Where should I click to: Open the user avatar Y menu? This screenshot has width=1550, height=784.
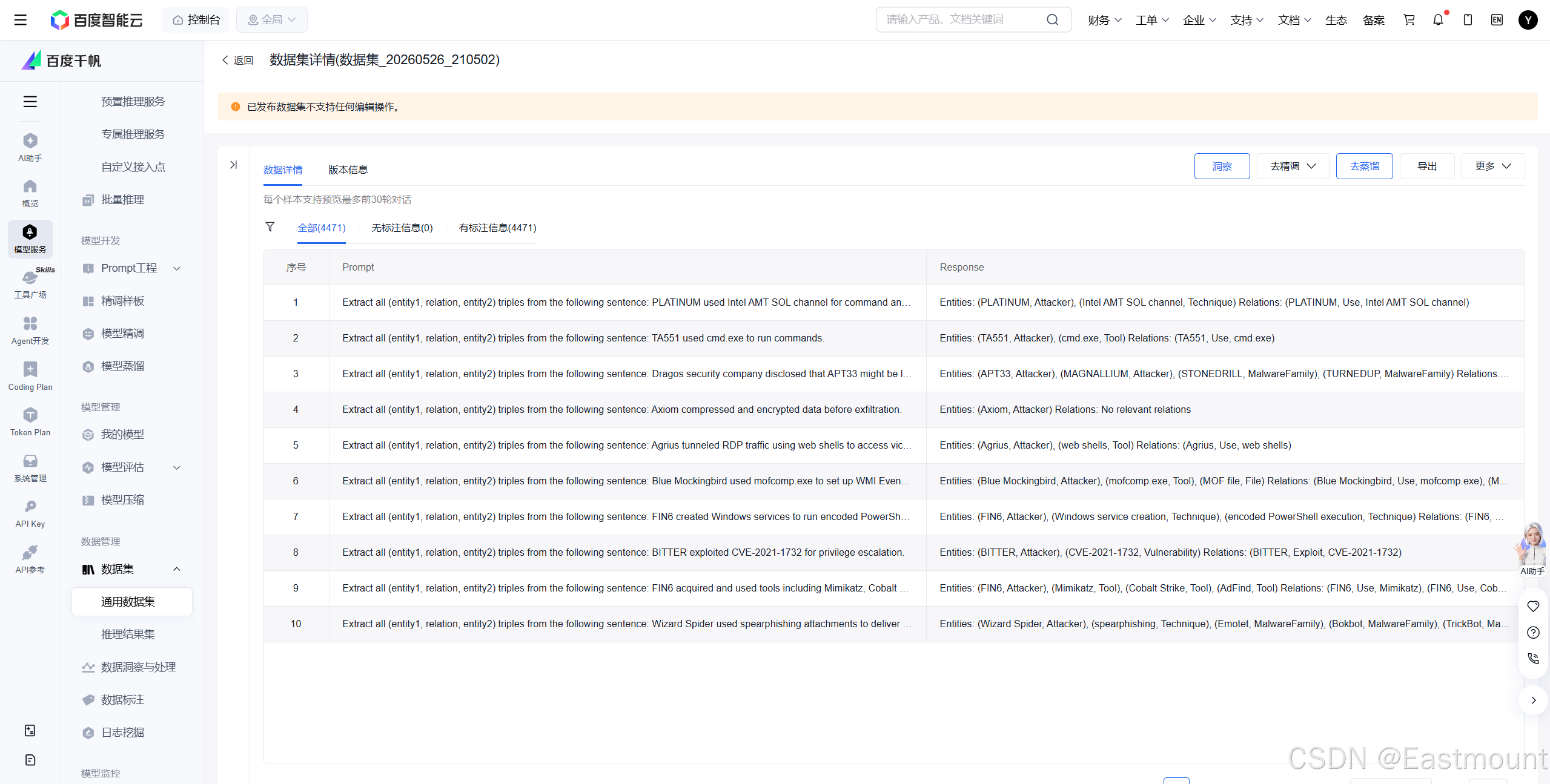tap(1528, 20)
